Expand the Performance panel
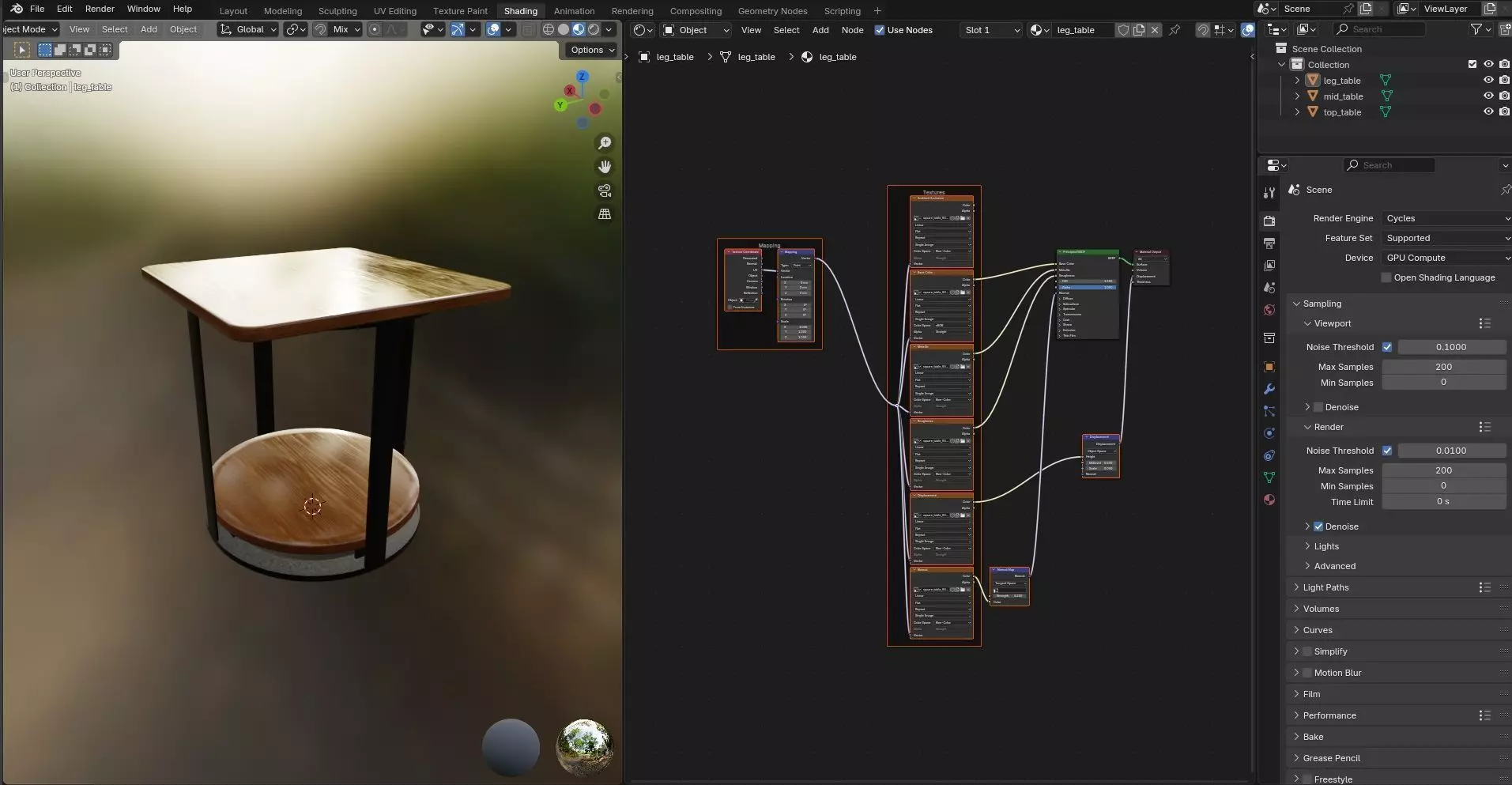Image resolution: width=1512 pixels, height=785 pixels. pos(1329,715)
